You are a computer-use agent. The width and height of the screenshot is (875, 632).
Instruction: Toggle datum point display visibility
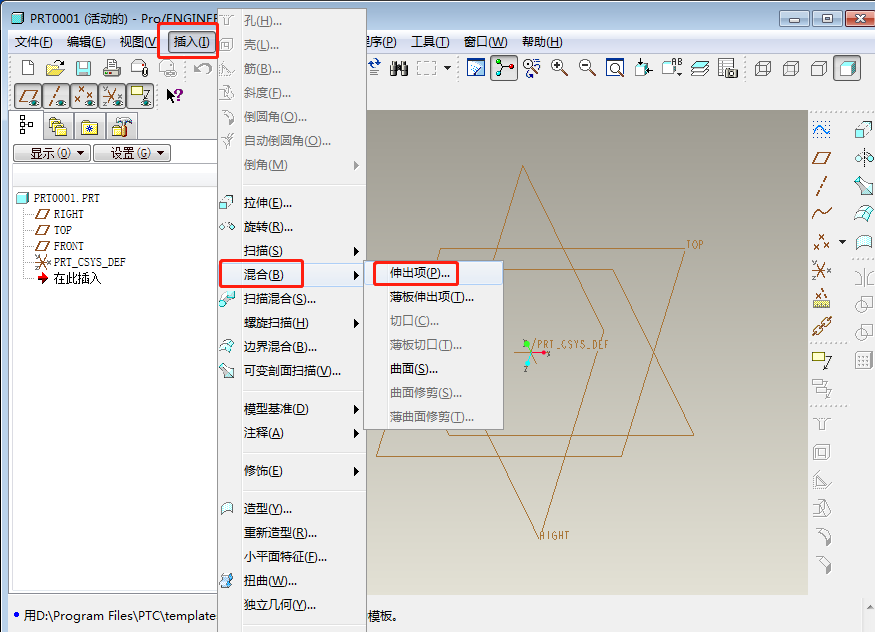[x=85, y=96]
